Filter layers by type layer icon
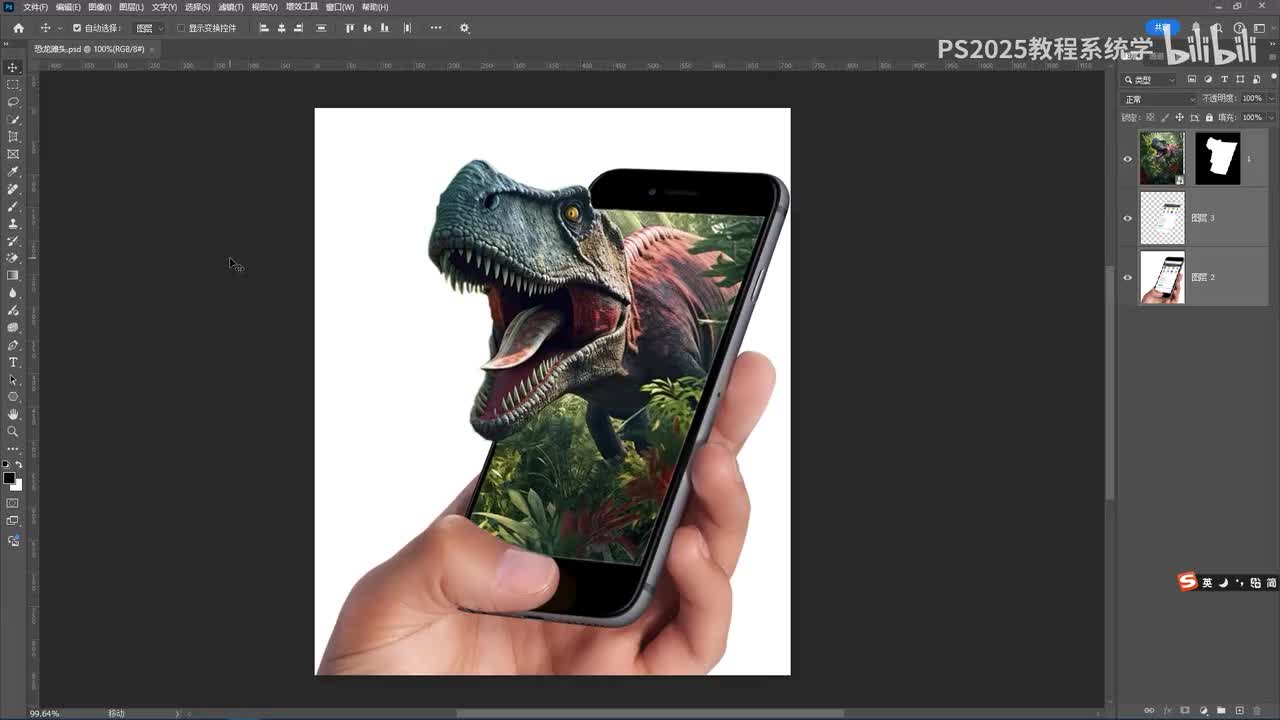Screen dimensions: 1280x720 pos(1225,79)
